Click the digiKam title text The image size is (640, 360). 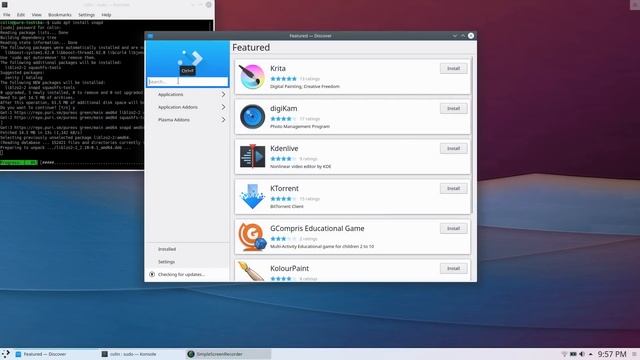(x=284, y=109)
